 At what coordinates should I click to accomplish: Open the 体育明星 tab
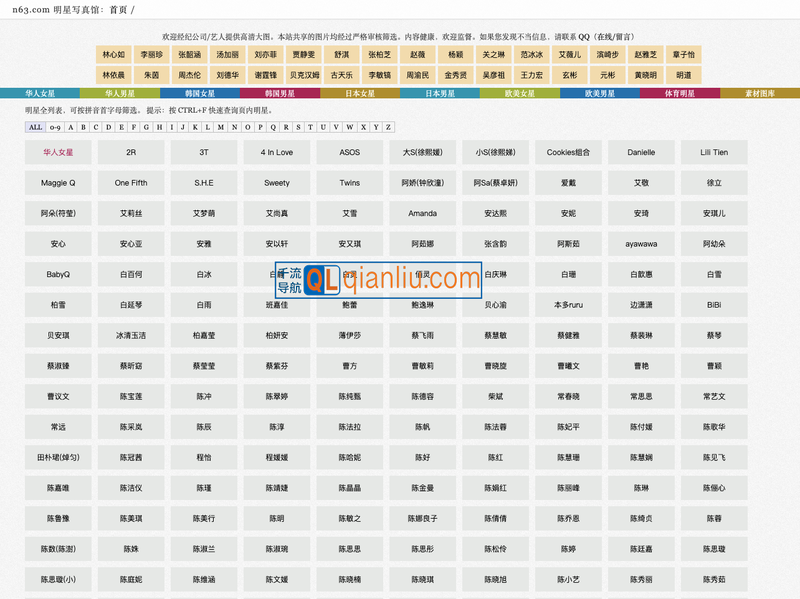click(x=680, y=93)
